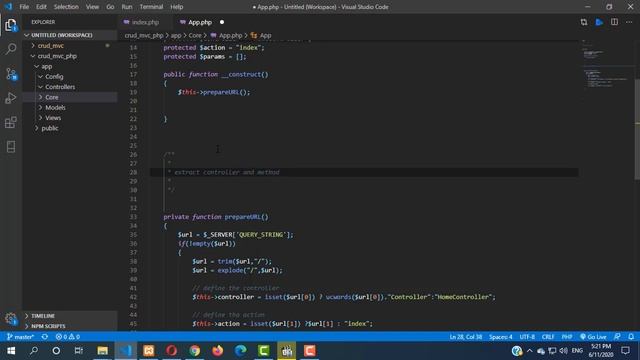Screen dimensions: 640x360
Task: Open Microsoft Edge from the taskbar
Action: [x=241, y=351]
